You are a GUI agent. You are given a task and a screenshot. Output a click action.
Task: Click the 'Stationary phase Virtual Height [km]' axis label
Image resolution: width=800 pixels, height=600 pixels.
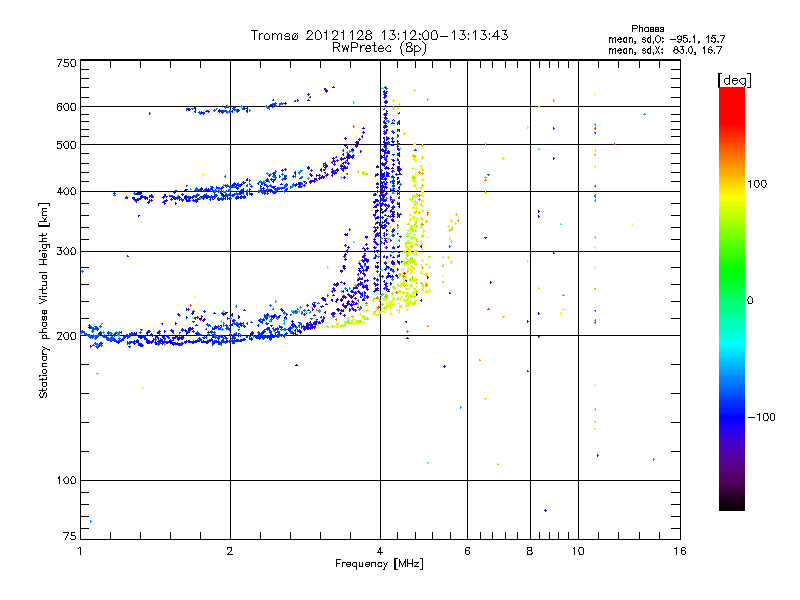(x=44, y=301)
